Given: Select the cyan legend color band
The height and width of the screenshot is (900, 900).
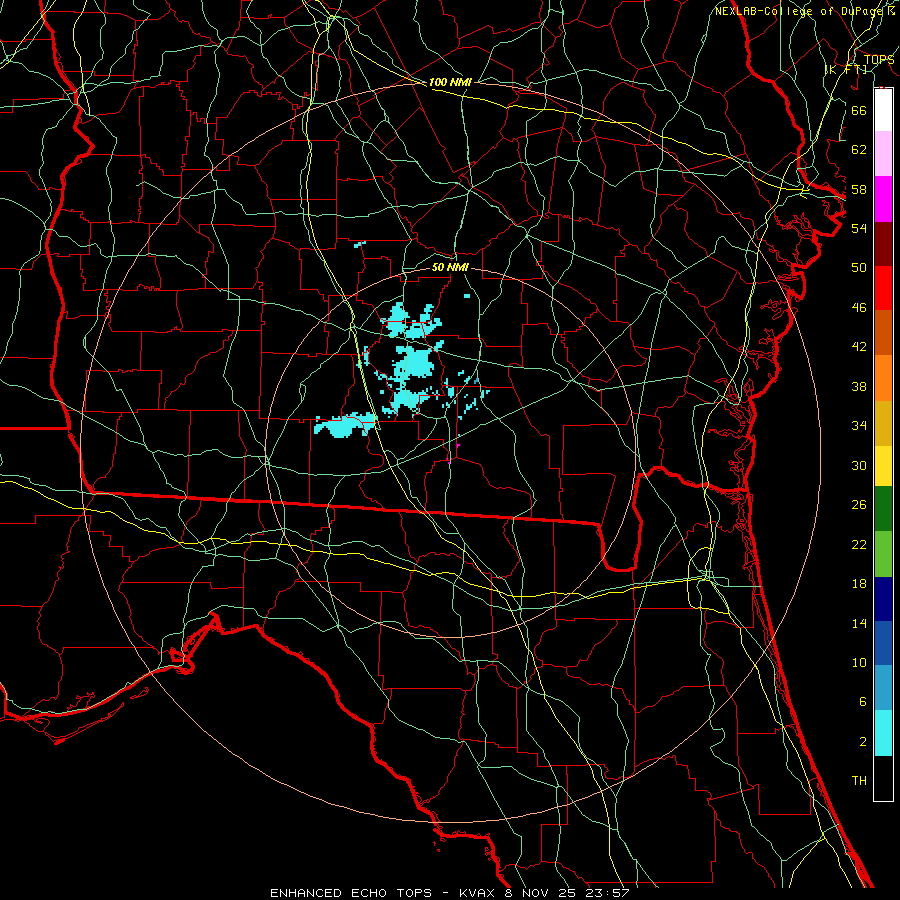Looking at the screenshot, I should click(x=883, y=733).
